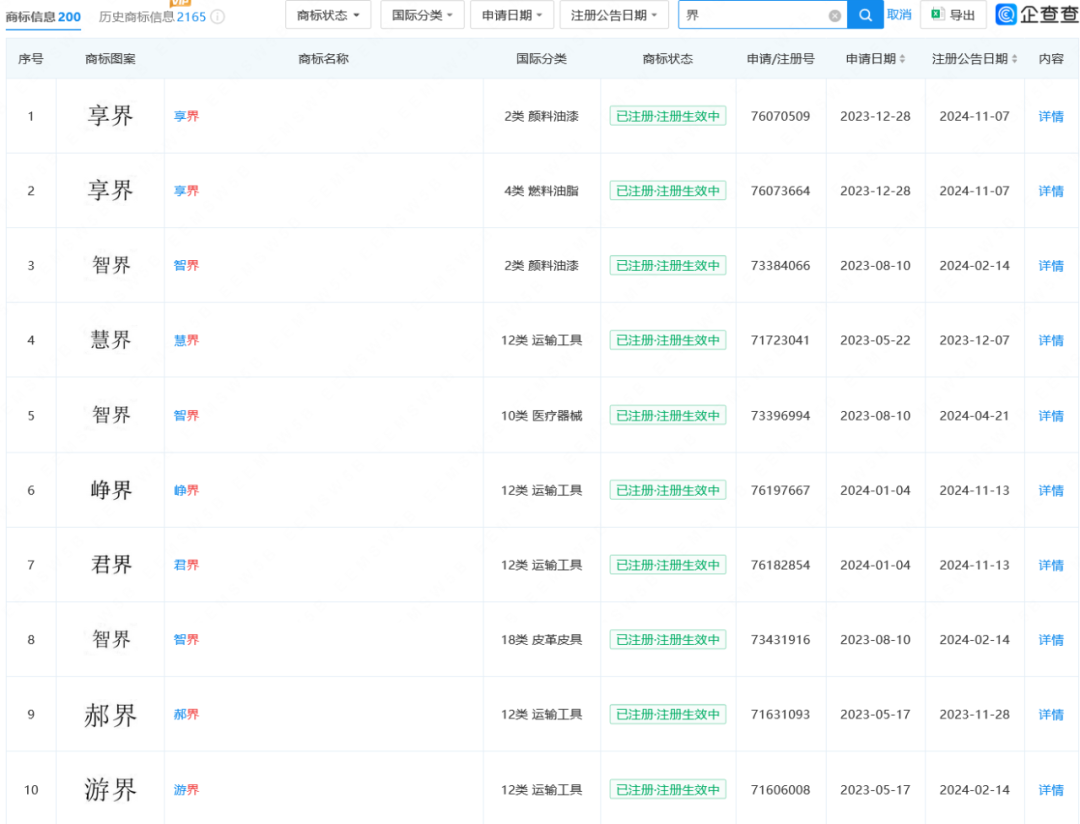
Task: Click the Excel icon on the 导出 button
Action: pyautogui.click(x=937, y=14)
